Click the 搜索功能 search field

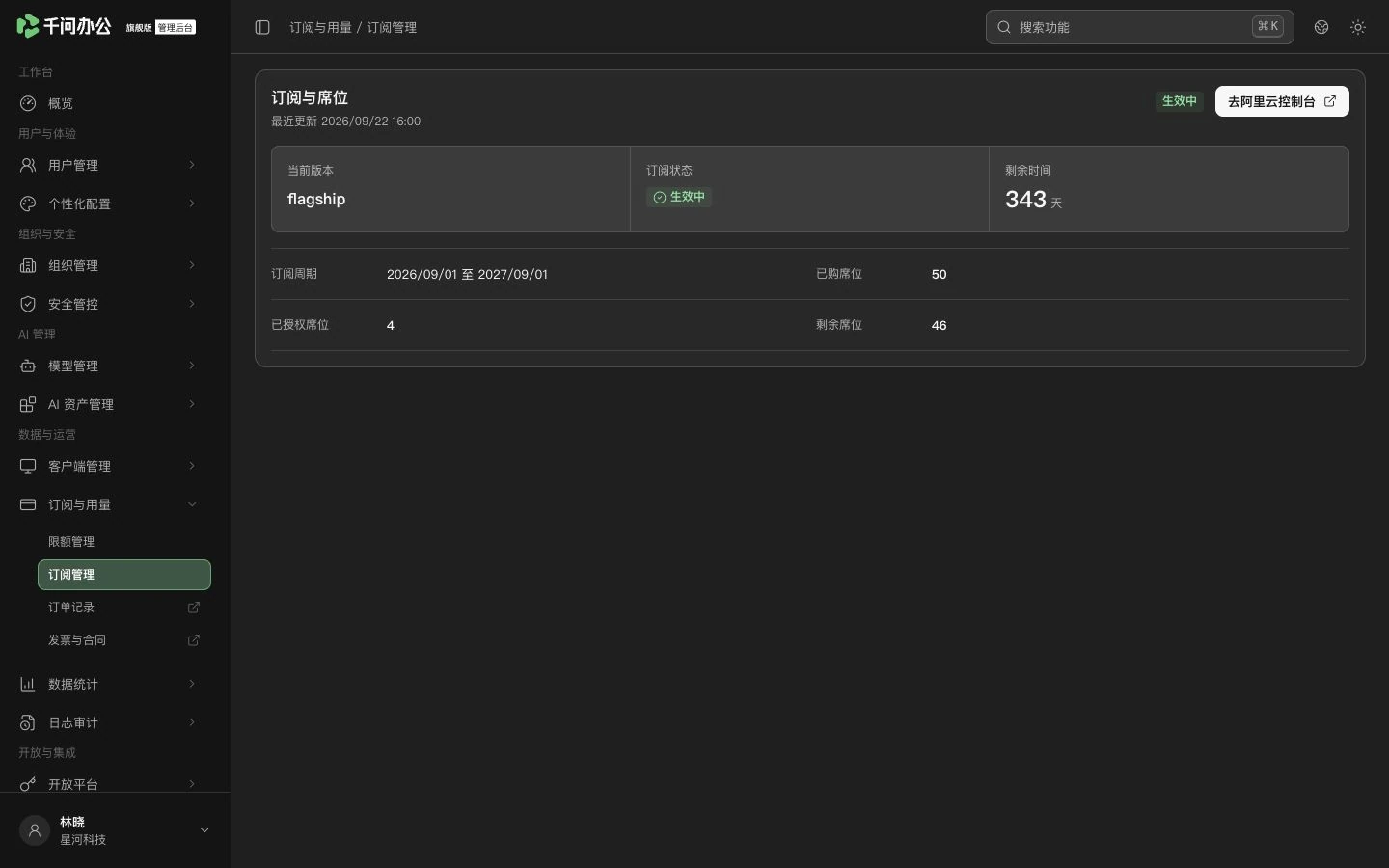1139,27
